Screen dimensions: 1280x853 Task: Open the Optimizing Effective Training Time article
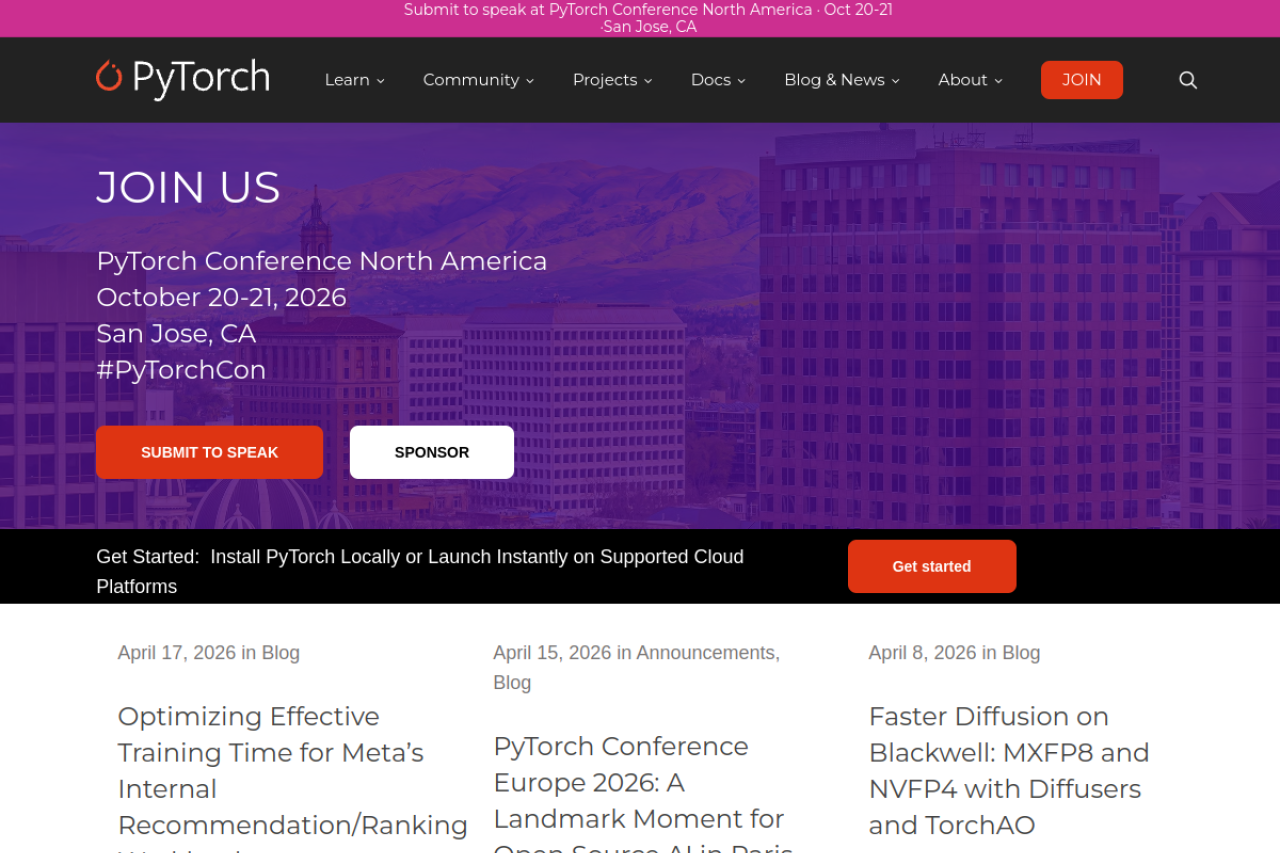(x=293, y=776)
